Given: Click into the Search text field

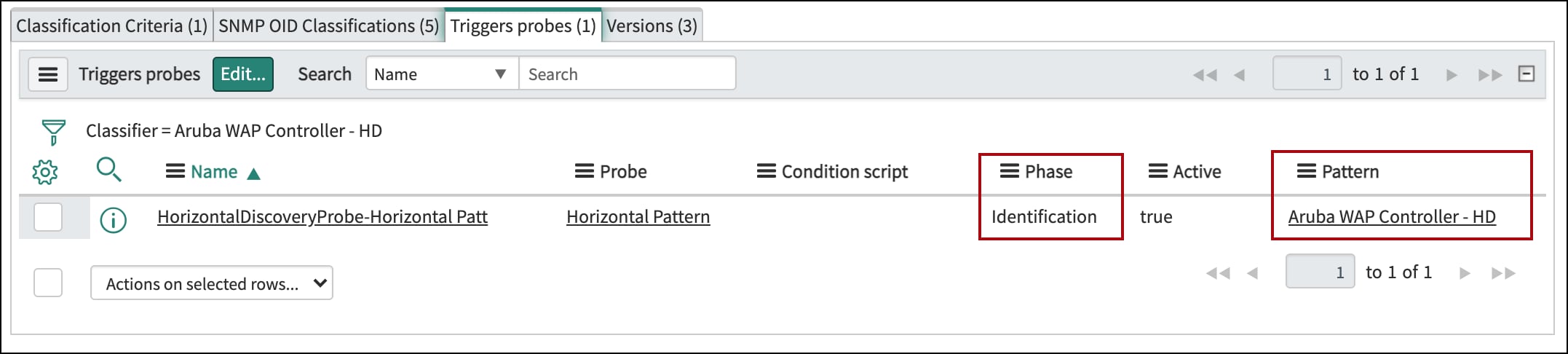Looking at the screenshot, I should (627, 74).
